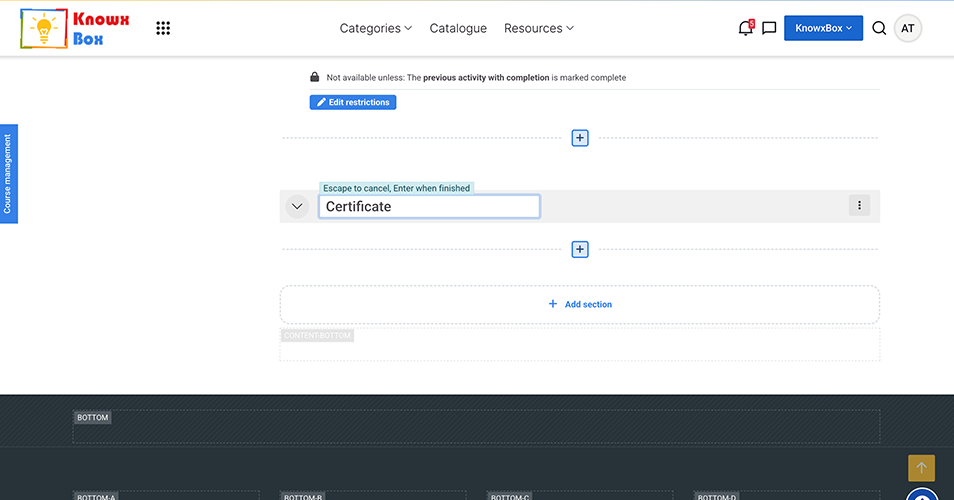Open the Catalogue page
This screenshot has height=500, width=954.
458,28
